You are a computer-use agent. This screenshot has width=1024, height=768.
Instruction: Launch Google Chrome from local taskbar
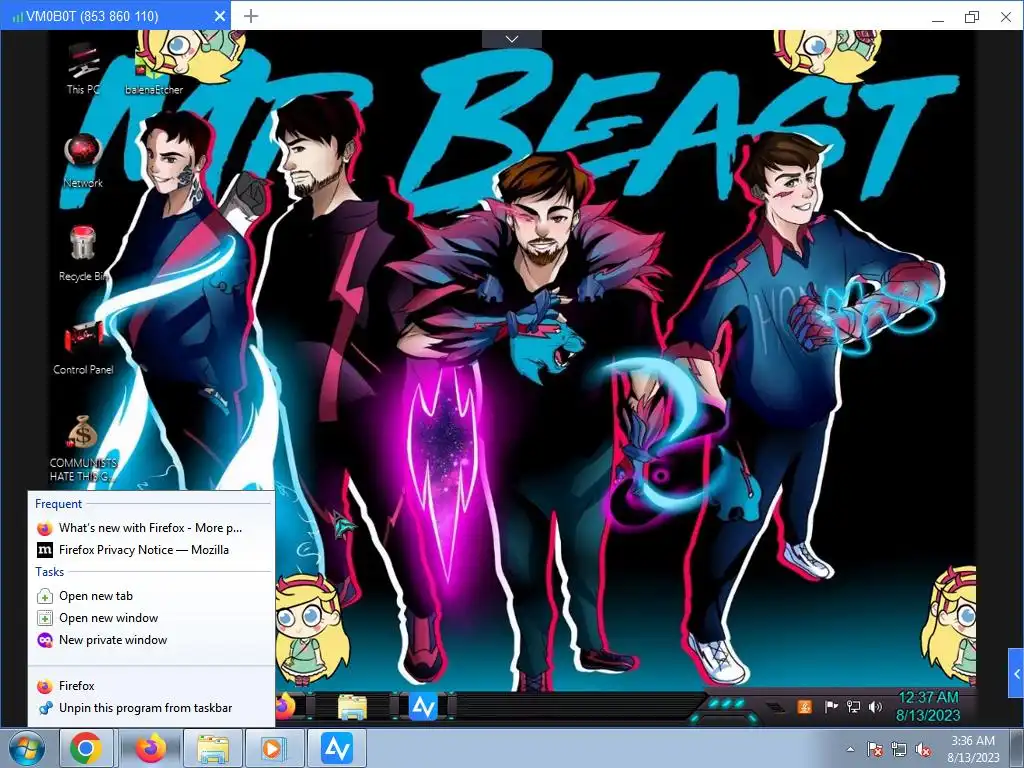tap(86, 748)
